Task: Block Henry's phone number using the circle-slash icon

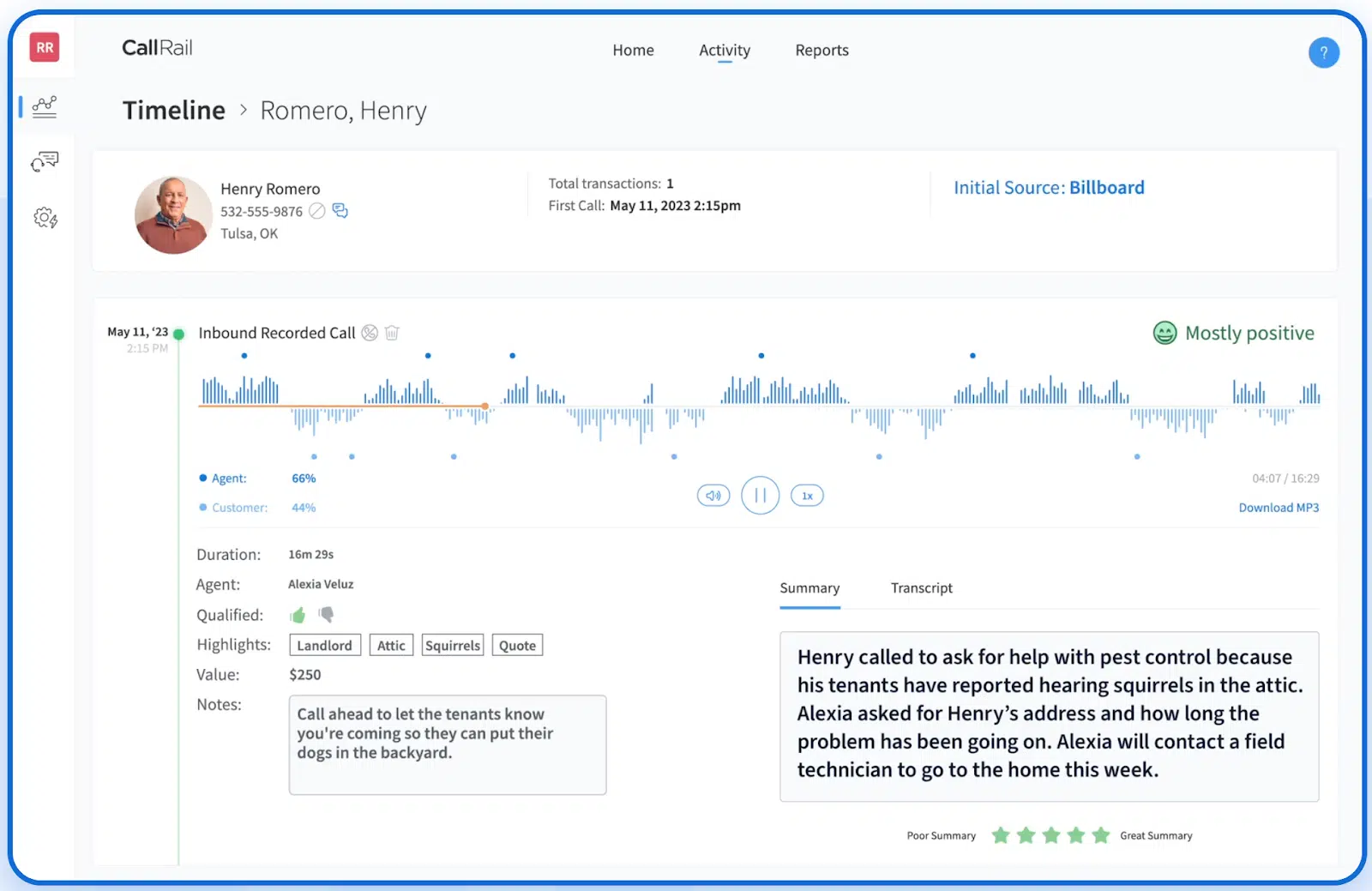Action: [x=316, y=210]
